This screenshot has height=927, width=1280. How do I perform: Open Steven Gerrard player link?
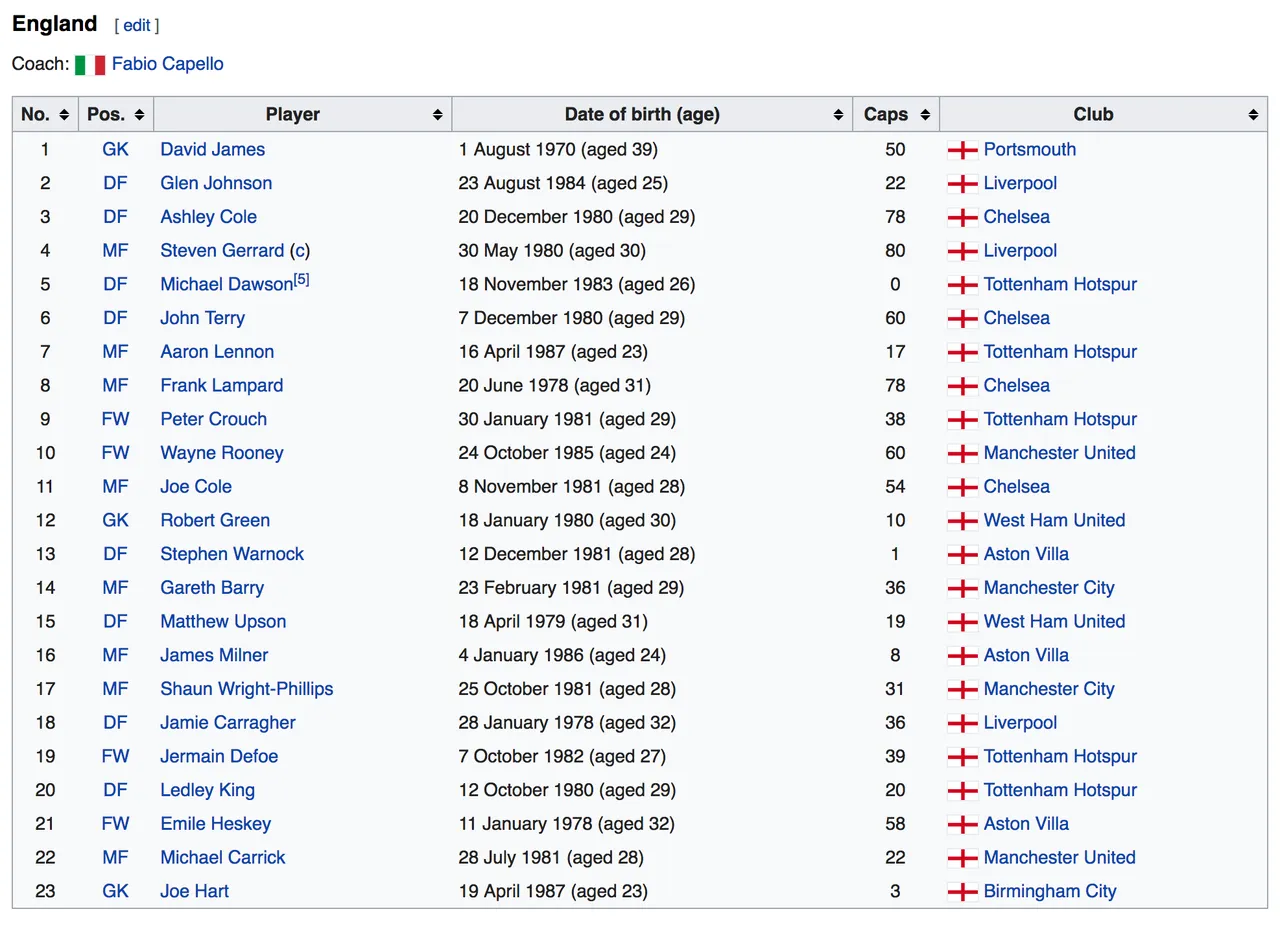[x=222, y=251]
